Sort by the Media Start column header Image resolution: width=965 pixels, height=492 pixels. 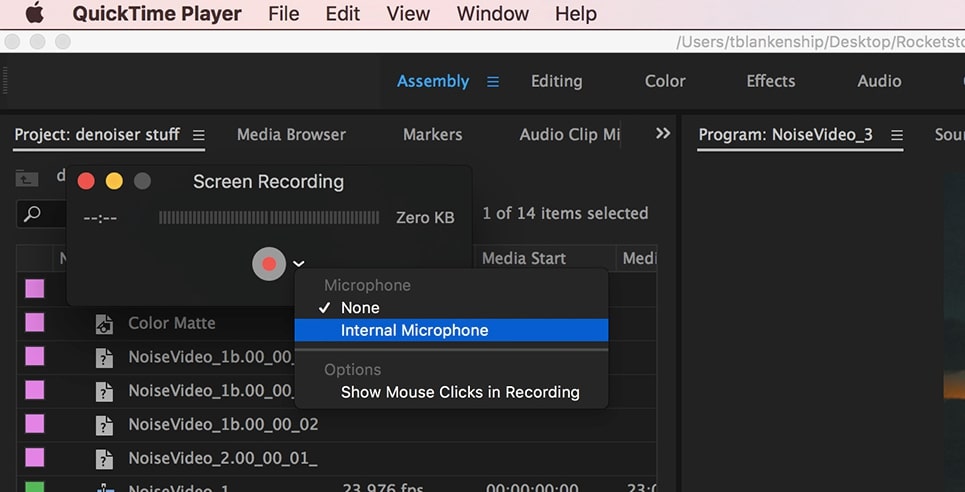524,258
